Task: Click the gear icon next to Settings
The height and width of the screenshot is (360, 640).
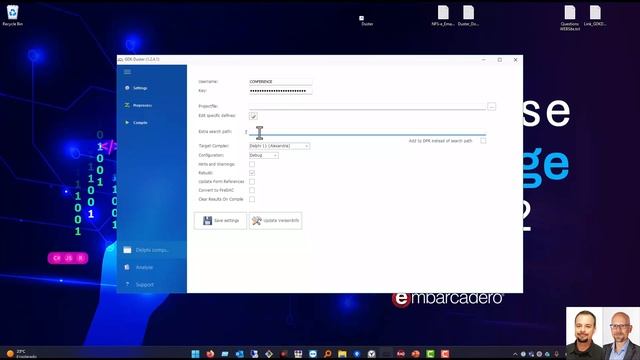Action: [127, 88]
